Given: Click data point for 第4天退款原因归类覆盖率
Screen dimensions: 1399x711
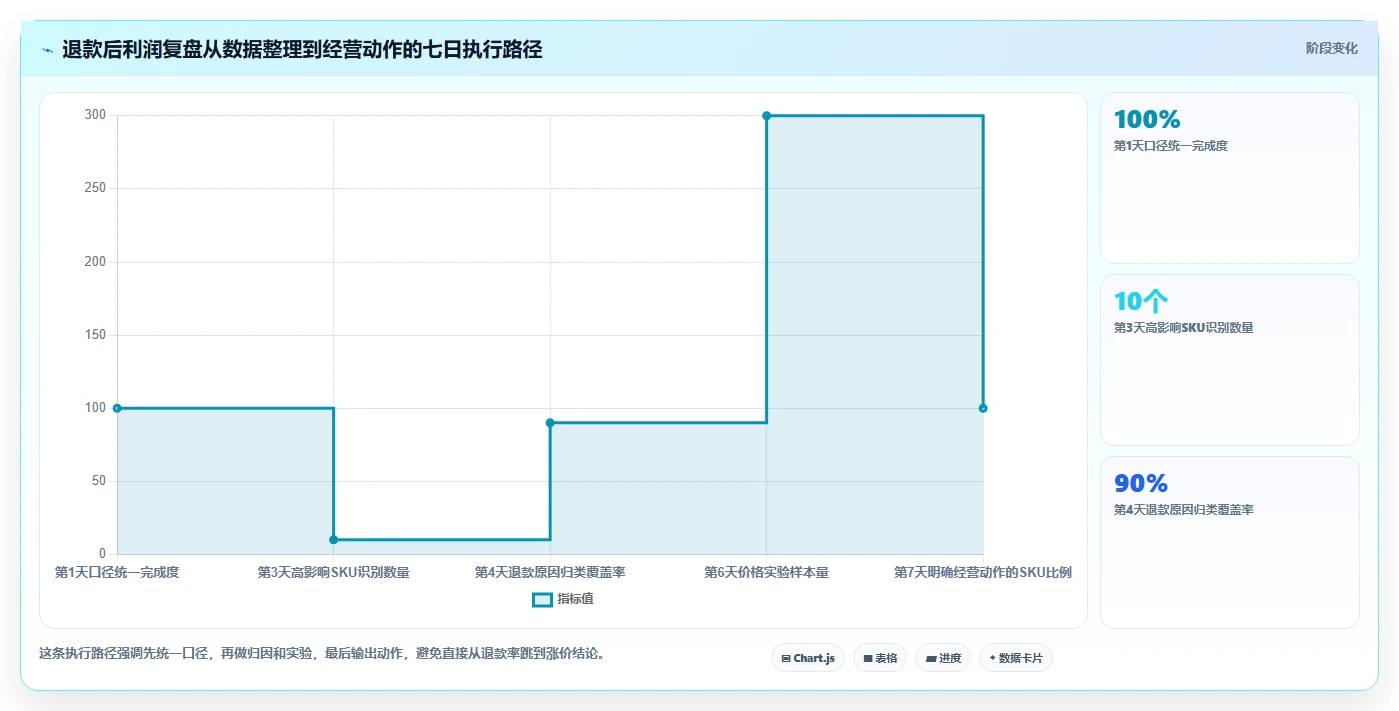Looking at the screenshot, I should pos(550,422).
